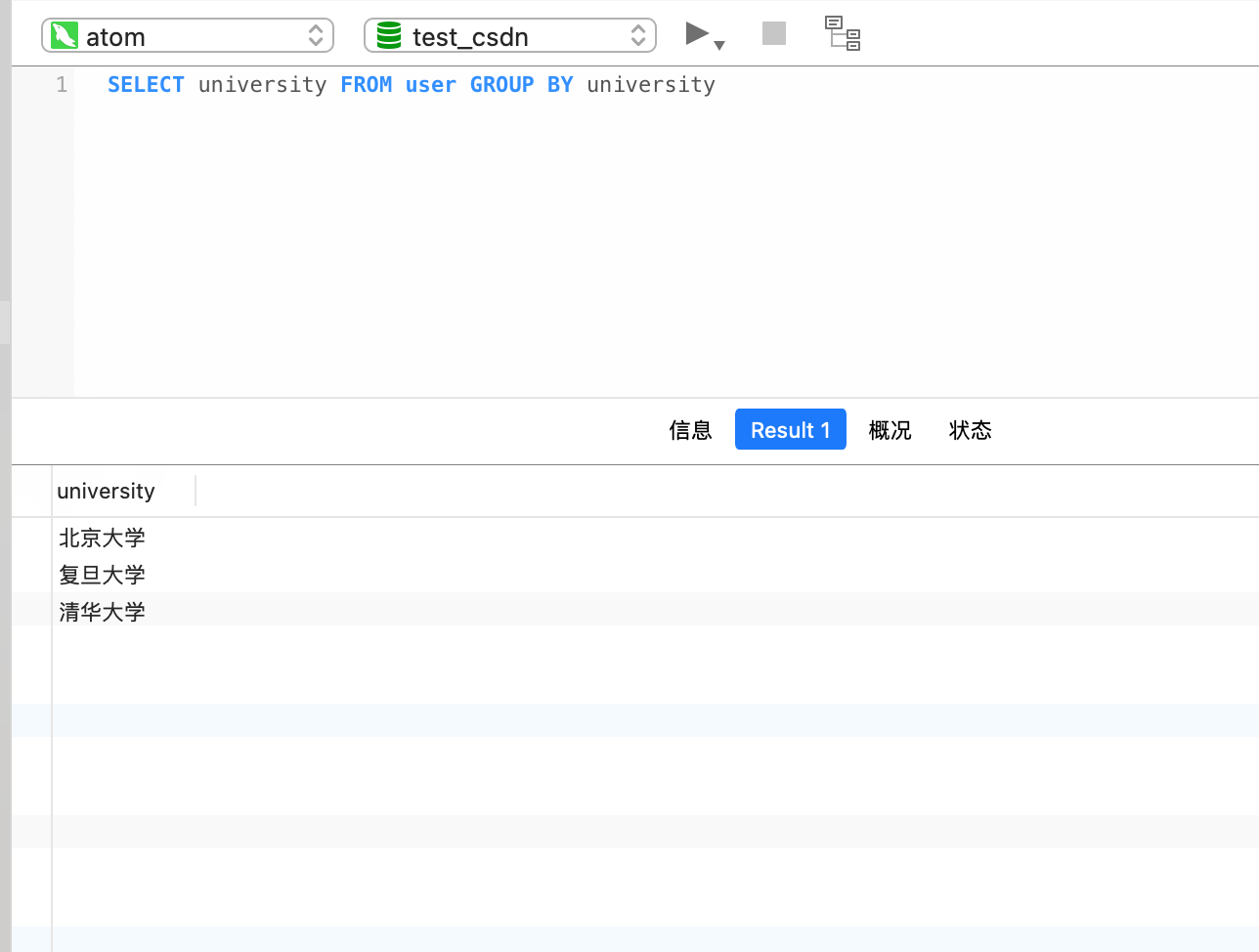The width and height of the screenshot is (1259, 952).
Task: Click the Stop query square icon
Action: click(x=774, y=33)
